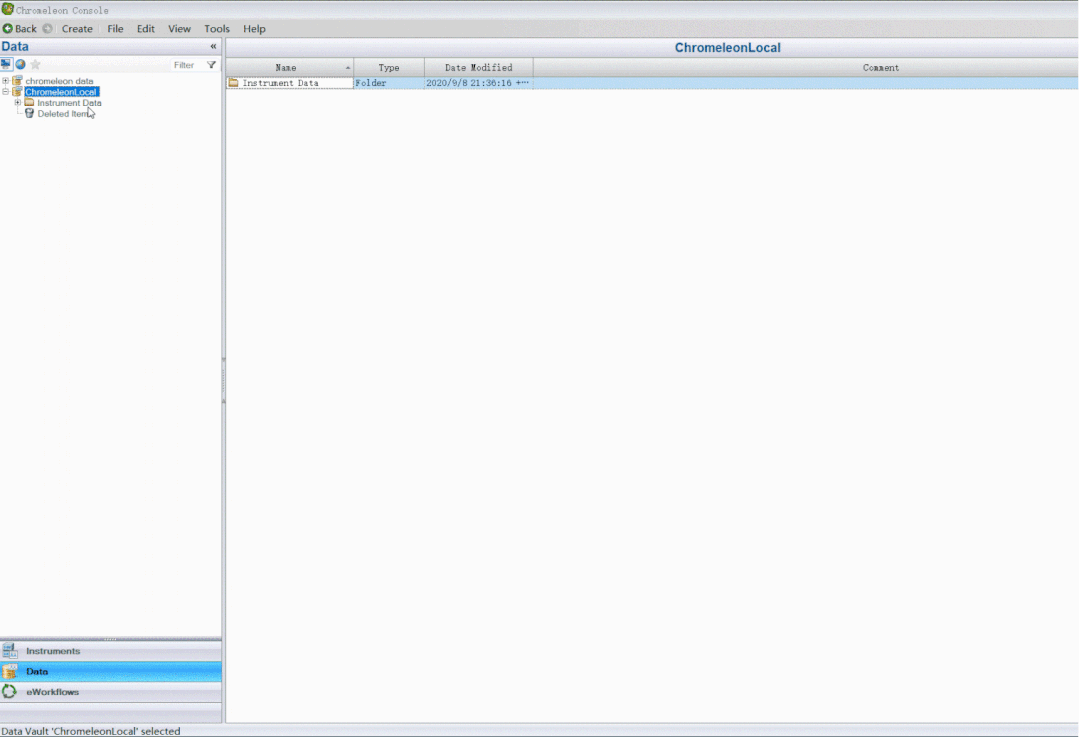Click the Name column header
1079x737 pixels.
pyautogui.click(x=286, y=68)
